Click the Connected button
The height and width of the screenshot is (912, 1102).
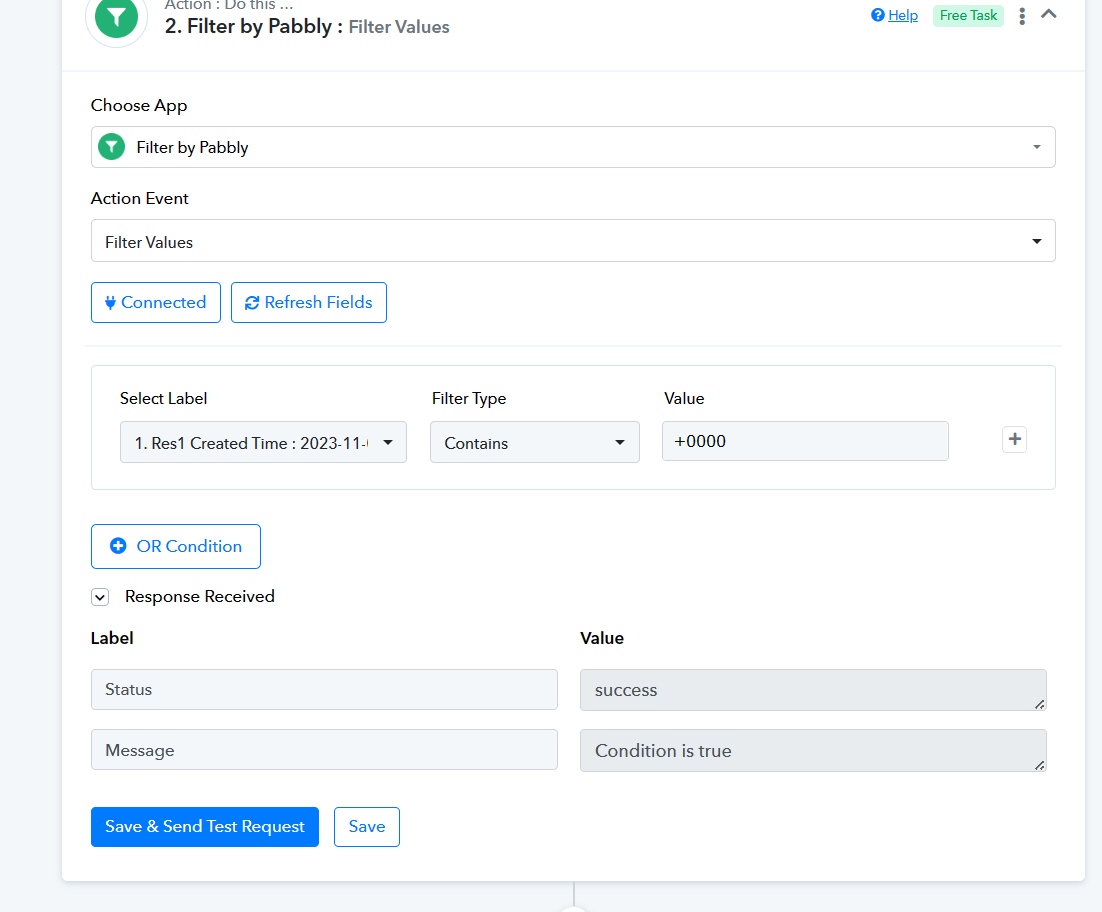coord(156,303)
